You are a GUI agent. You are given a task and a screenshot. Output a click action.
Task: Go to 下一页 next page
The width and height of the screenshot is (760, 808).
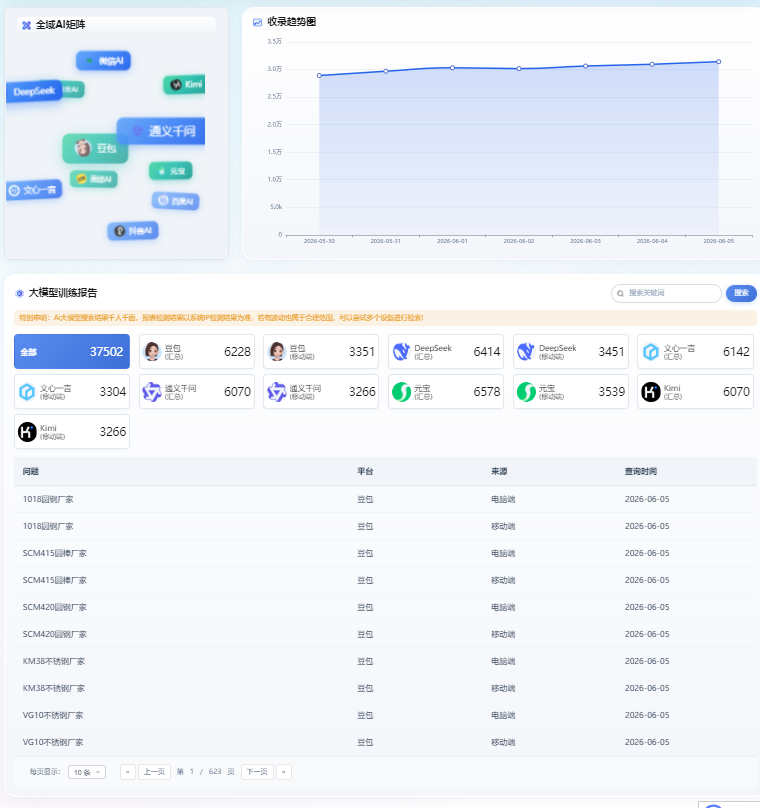click(x=257, y=772)
